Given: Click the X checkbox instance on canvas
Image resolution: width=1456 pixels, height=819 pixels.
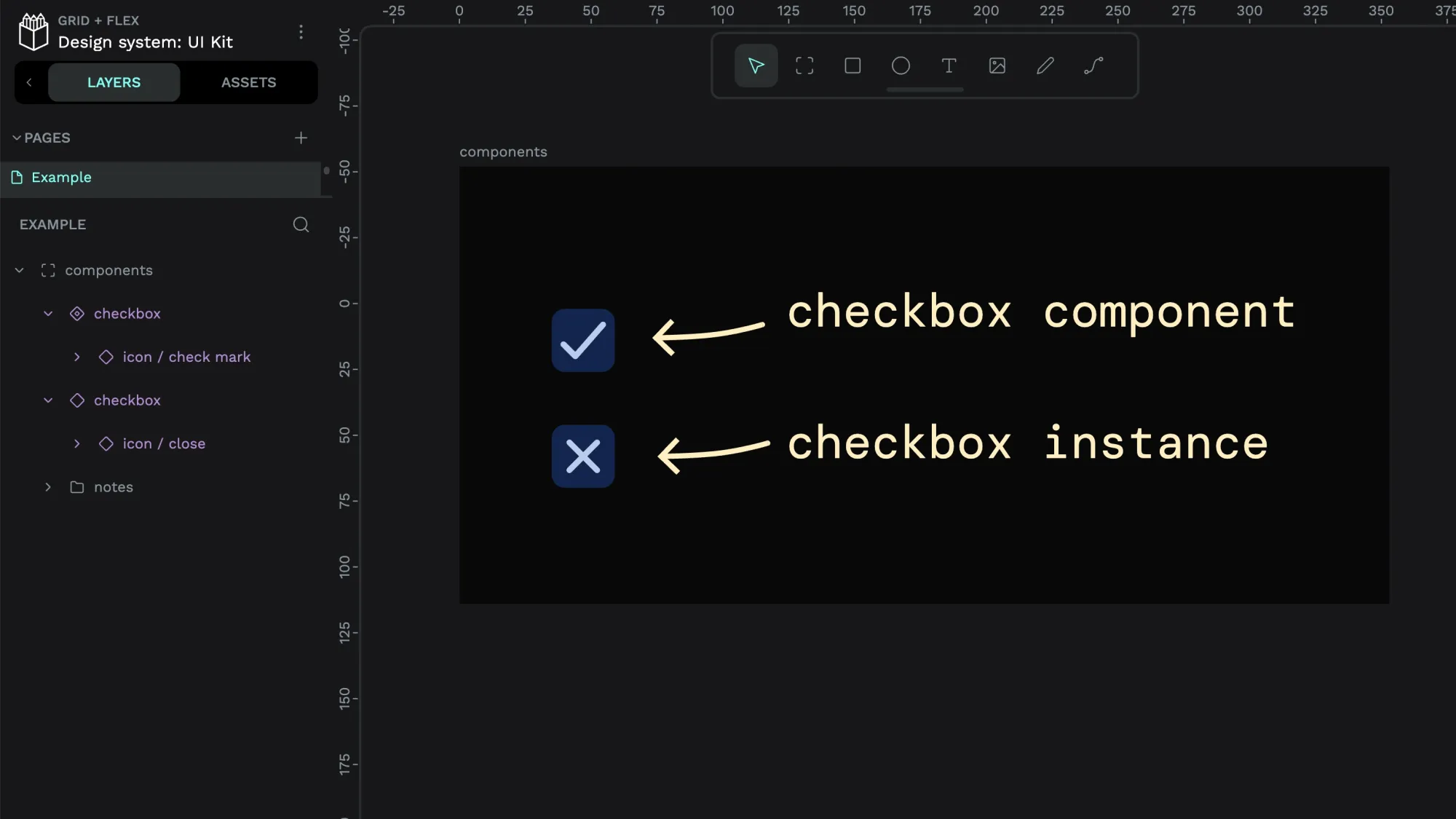Looking at the screenshot, I should coord(583,456).
